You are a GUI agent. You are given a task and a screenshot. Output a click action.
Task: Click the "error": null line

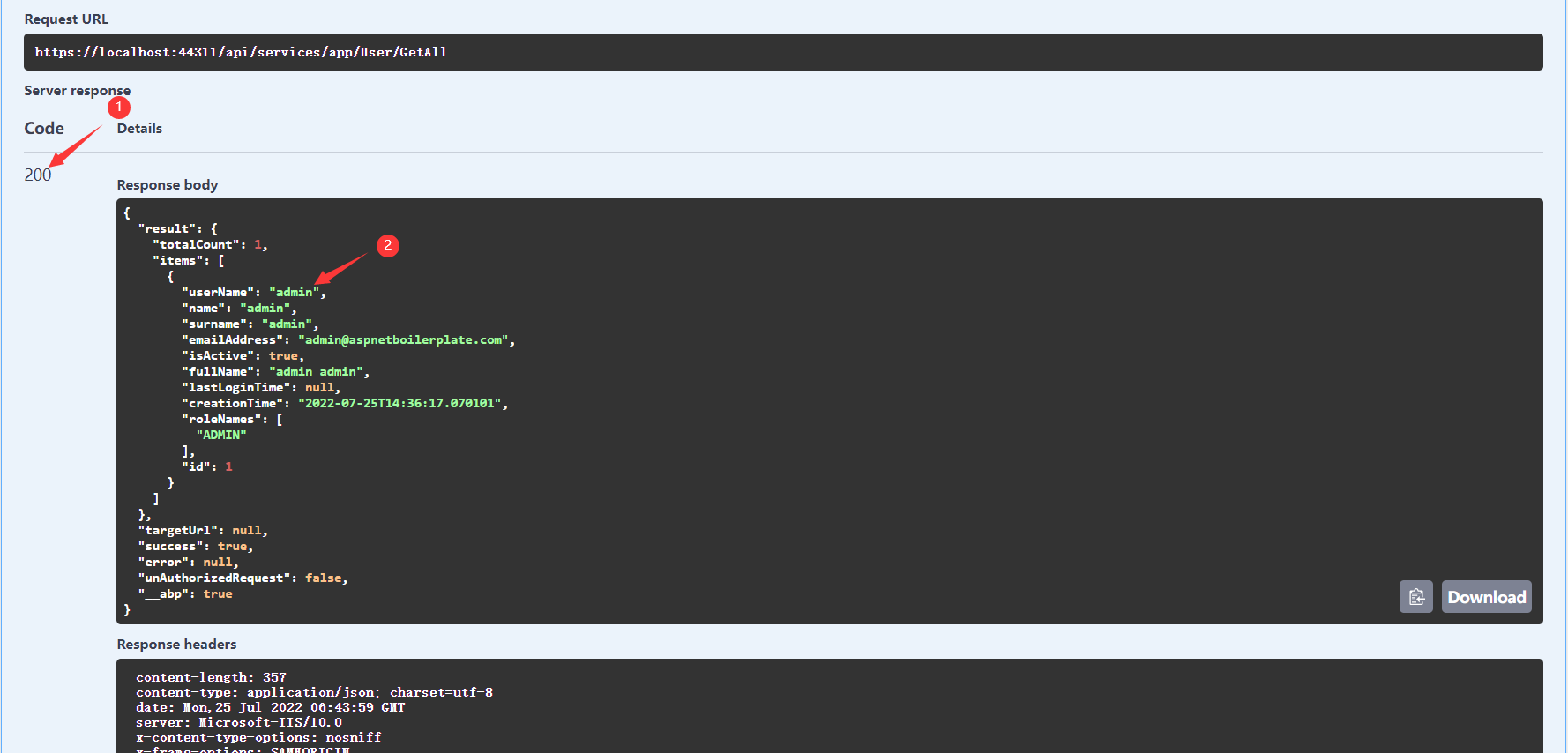tap(189, 563)
